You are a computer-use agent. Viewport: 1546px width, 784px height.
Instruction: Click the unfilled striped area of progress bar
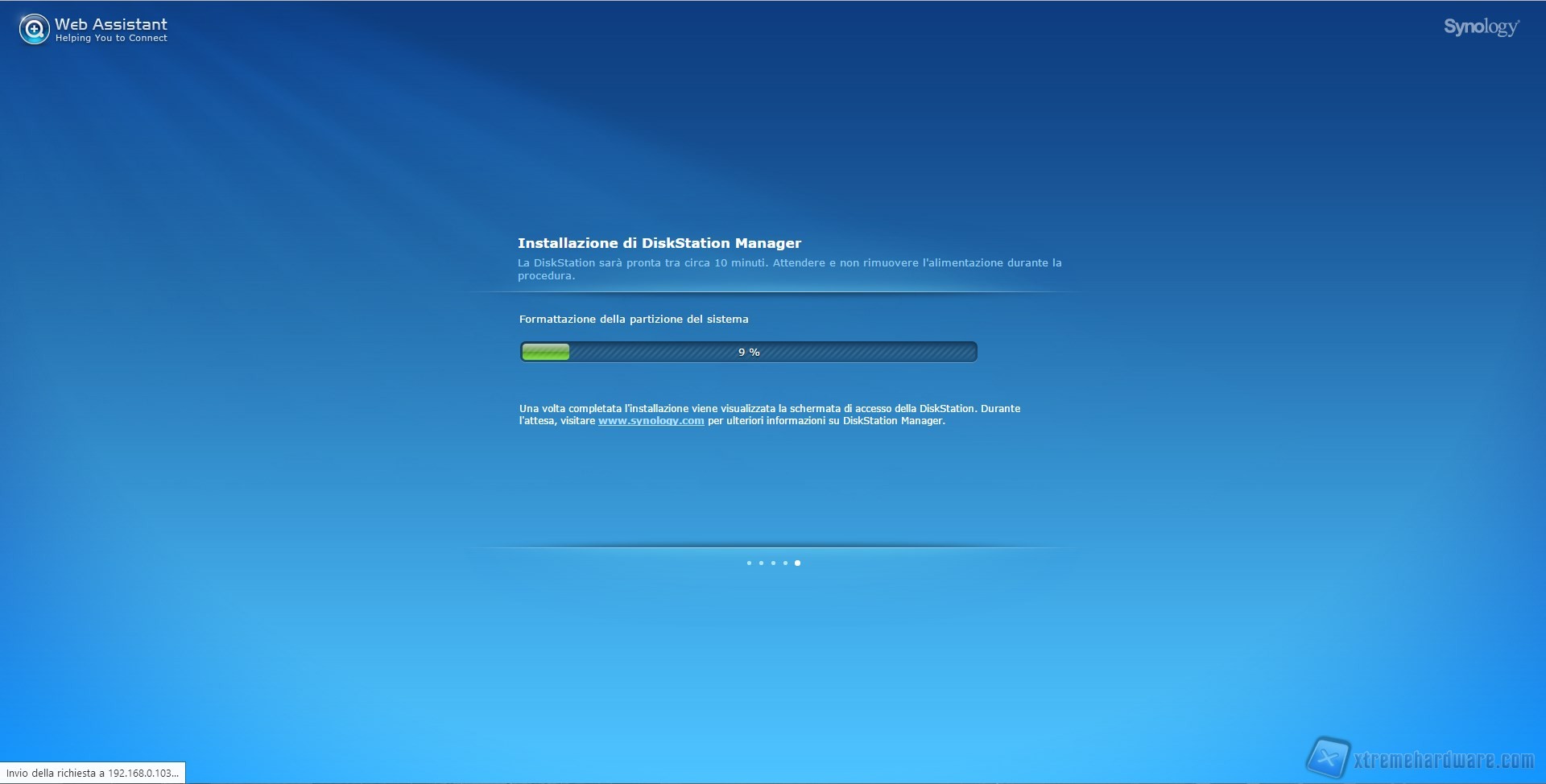pos(870,352)
